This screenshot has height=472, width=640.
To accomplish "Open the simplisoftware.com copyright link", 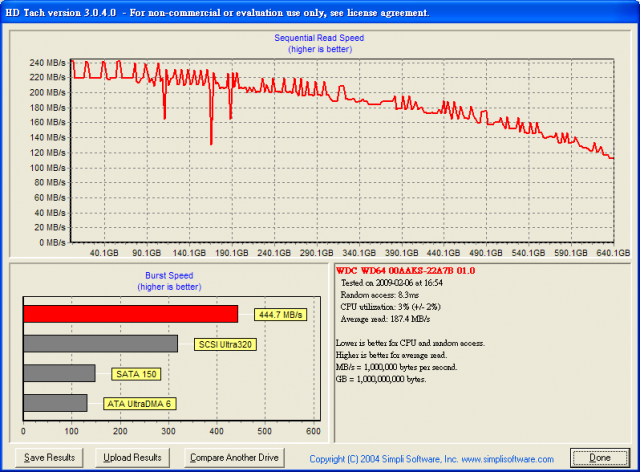I will [x=431, y=459].
